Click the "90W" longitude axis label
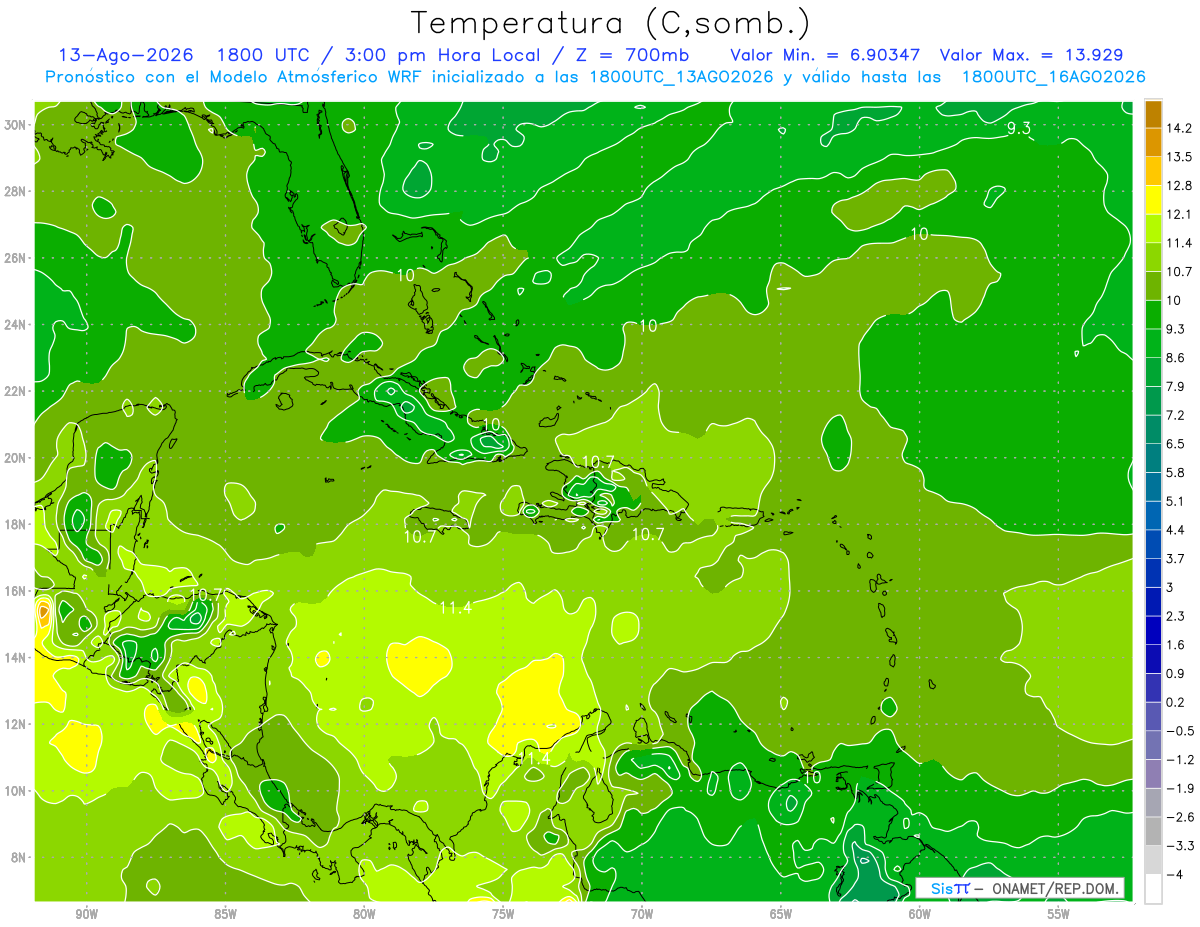The width and height of the screenshot is (1200, 927). click(x=86, y=914)
